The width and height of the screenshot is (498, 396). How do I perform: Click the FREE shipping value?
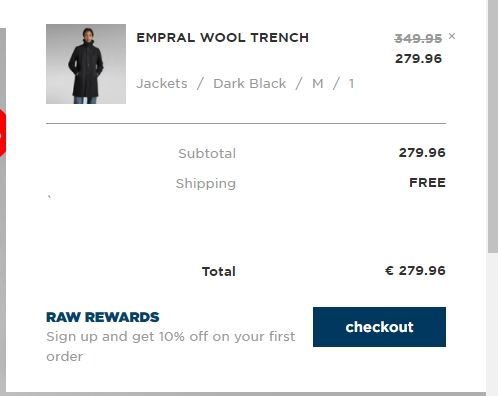pyautogui.click(x=427, y=183)
